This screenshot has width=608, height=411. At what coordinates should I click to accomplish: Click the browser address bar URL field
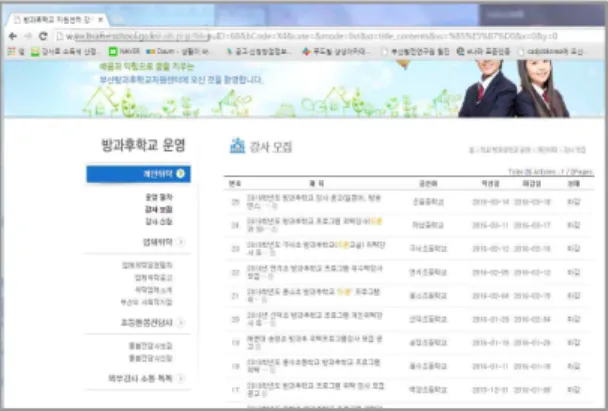[329, 36]
